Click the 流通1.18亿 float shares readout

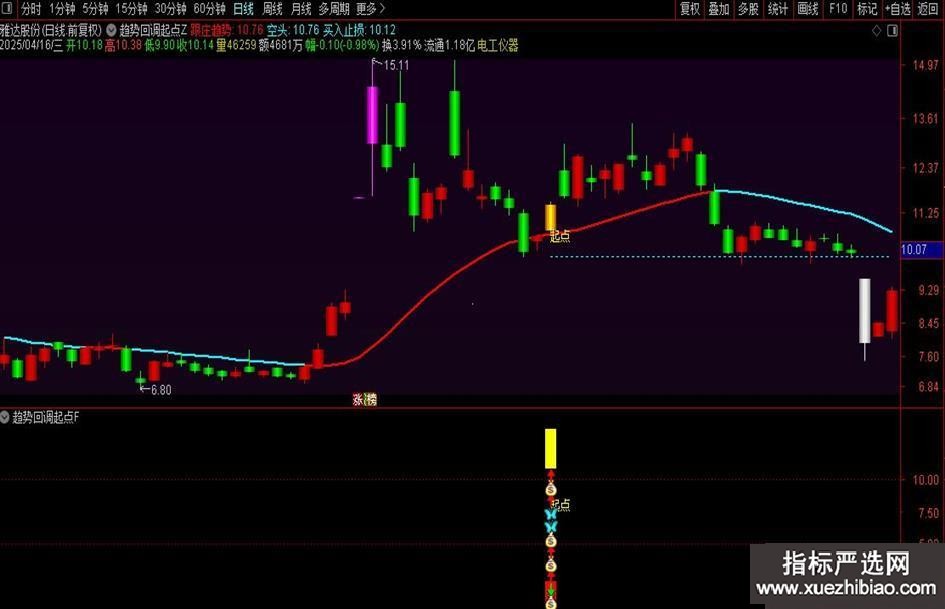coord(450,46)
